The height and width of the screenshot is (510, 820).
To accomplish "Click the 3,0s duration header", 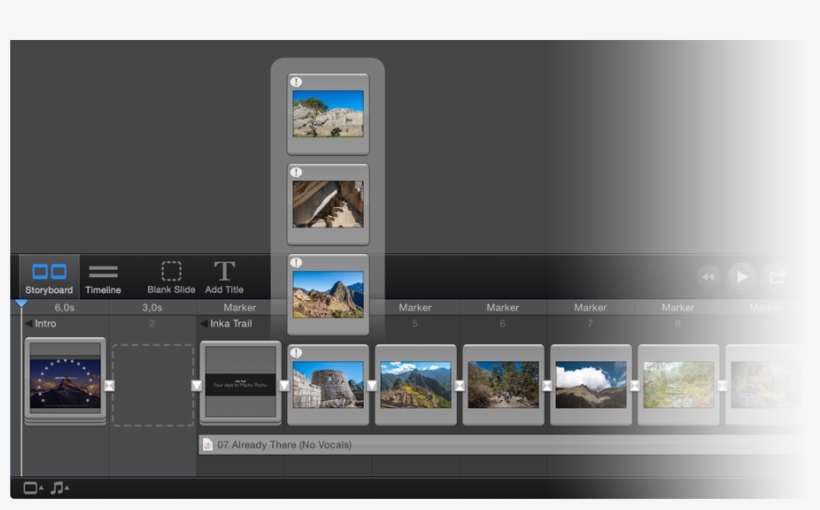I will 152,308.
